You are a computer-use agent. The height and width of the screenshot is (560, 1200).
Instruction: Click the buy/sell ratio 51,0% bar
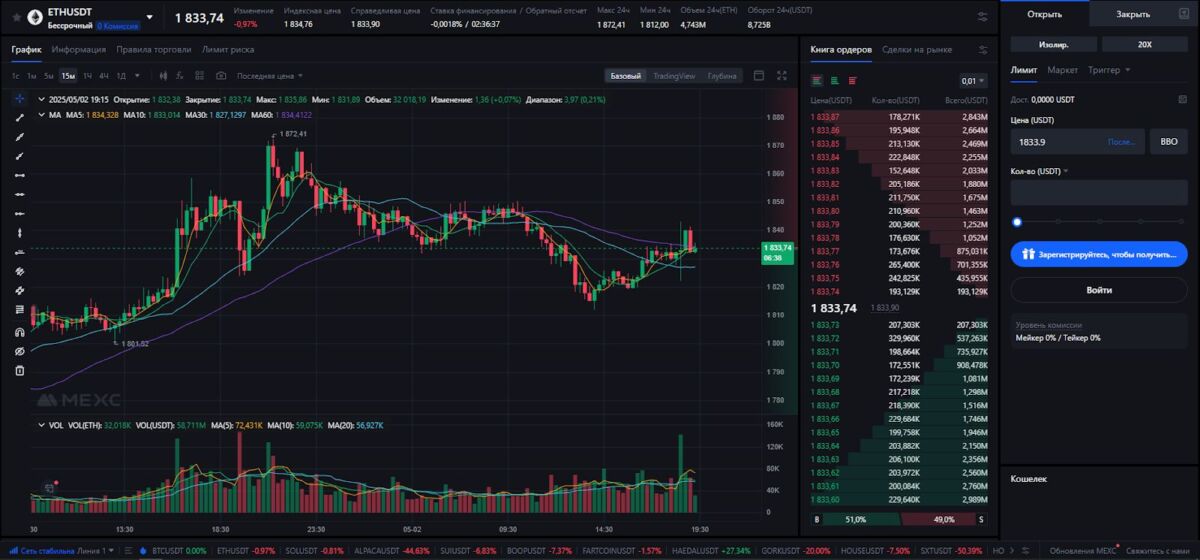[x=862, y=519]
